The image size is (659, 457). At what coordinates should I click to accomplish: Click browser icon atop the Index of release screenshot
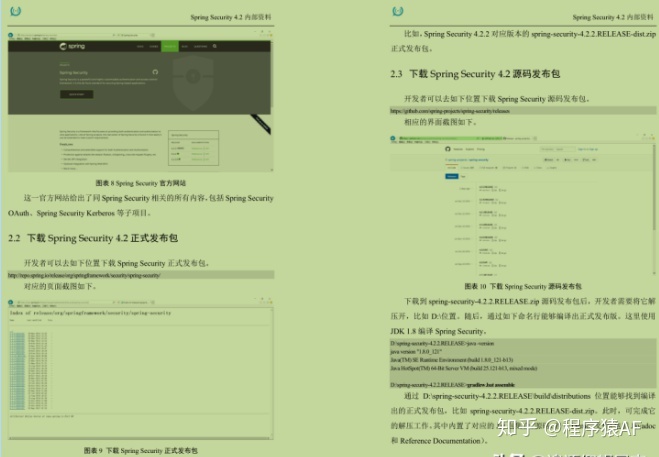11,302
